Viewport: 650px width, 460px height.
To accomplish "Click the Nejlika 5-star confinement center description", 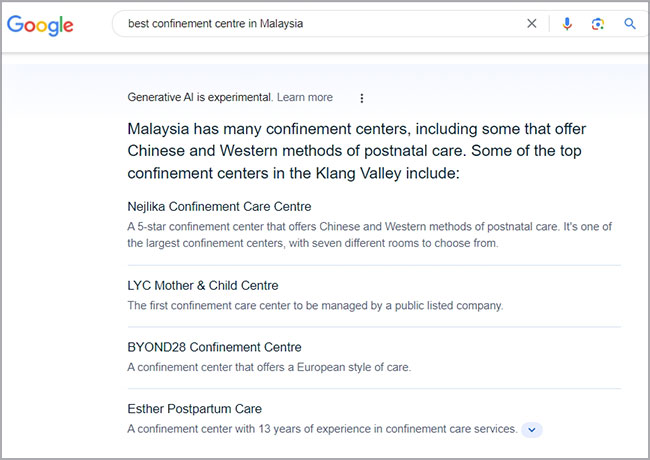I will tap(369, 235).
